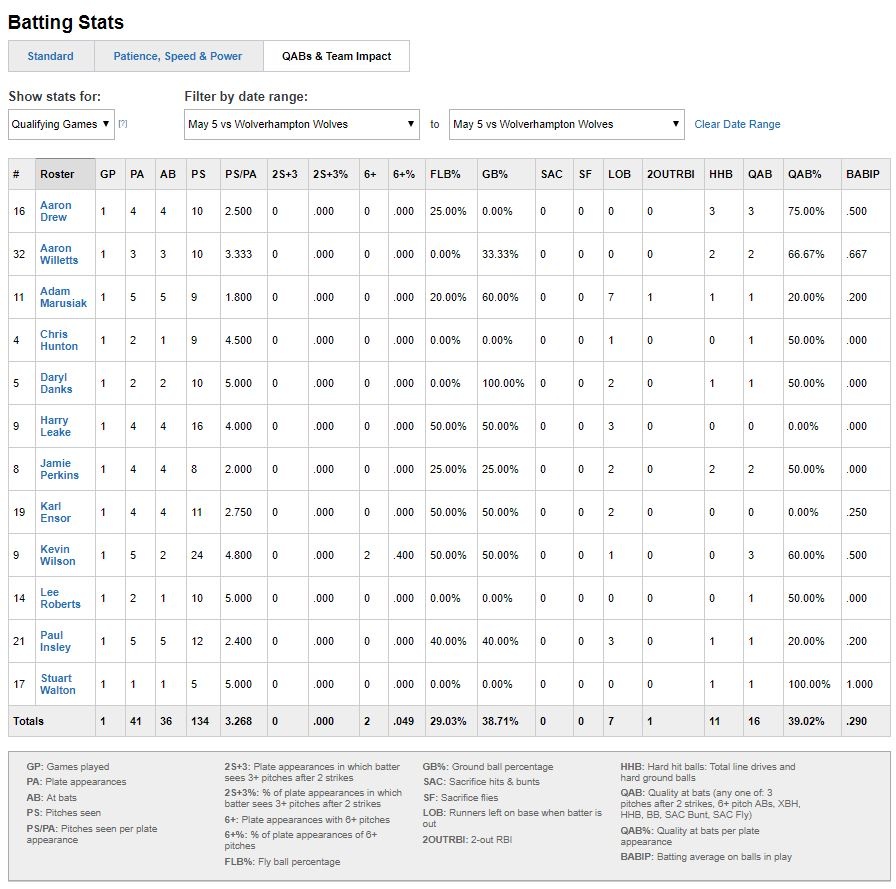
Task: Open Chris Hunton player link
Action: [58, 340]
